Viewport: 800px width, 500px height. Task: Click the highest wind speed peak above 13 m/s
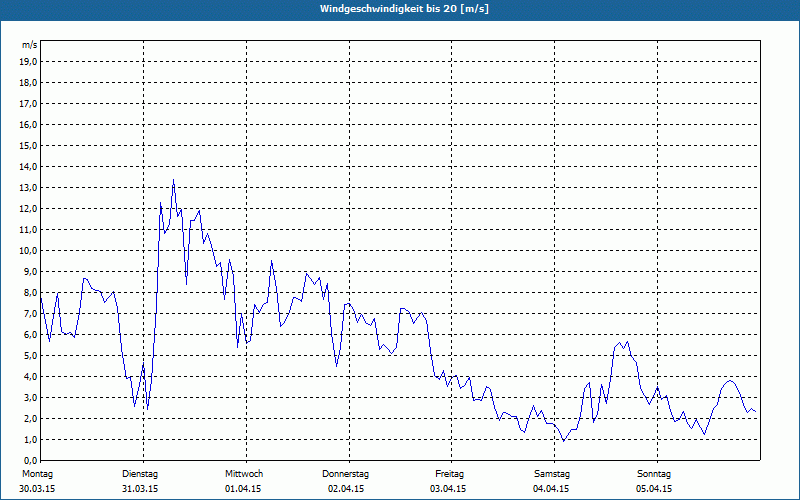point(173,180)
